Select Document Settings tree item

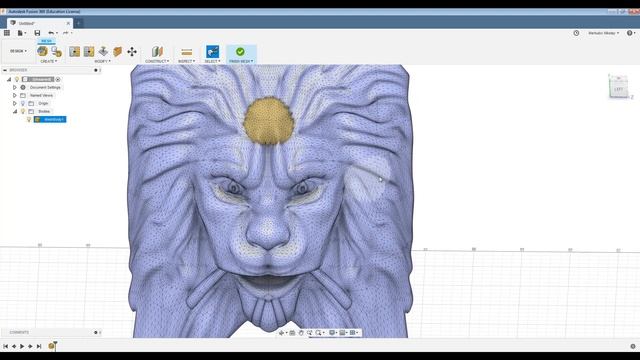45,87
